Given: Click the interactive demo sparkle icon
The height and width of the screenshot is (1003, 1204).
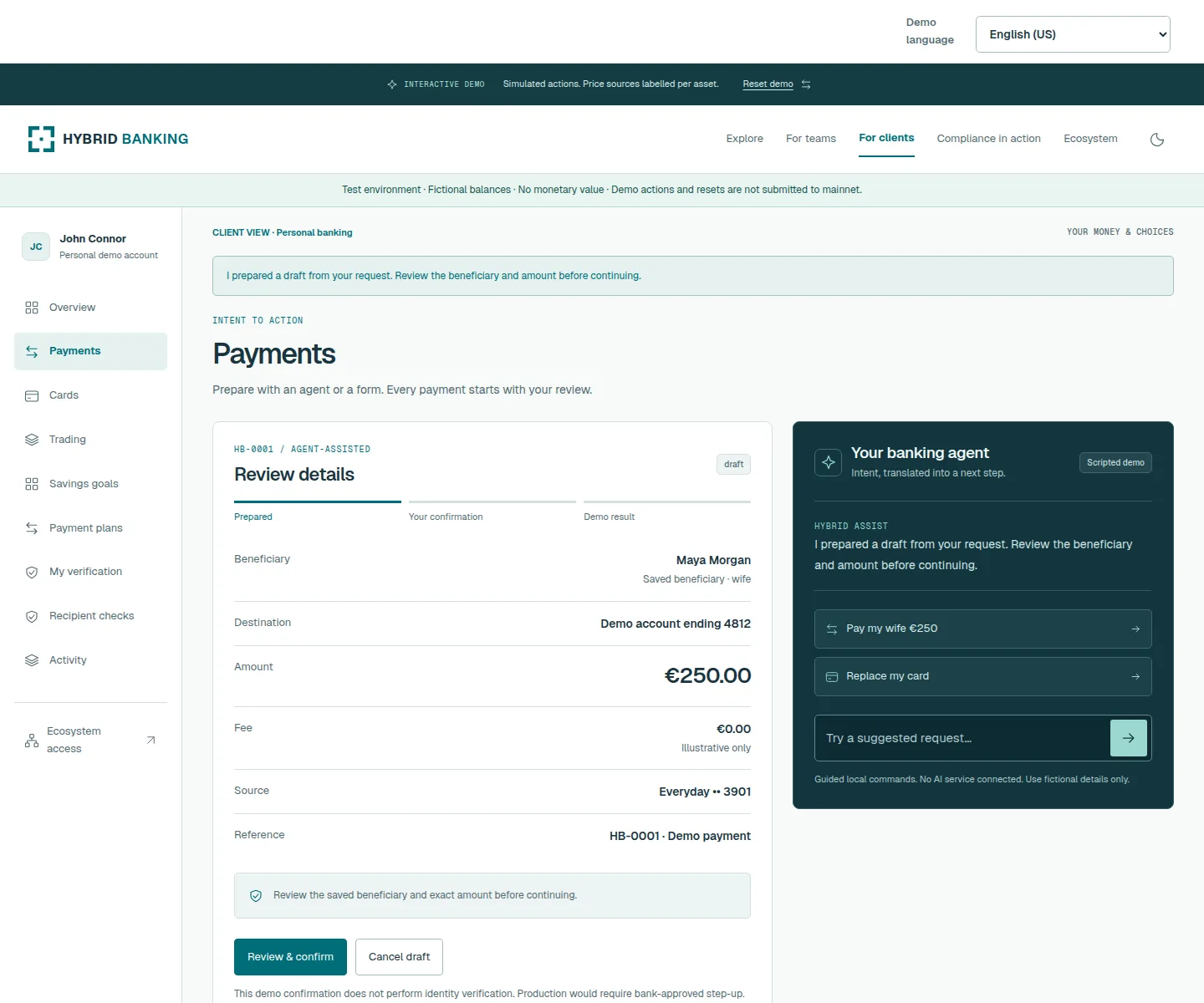Looking at the screenshot, I should (x=392, y=84).
